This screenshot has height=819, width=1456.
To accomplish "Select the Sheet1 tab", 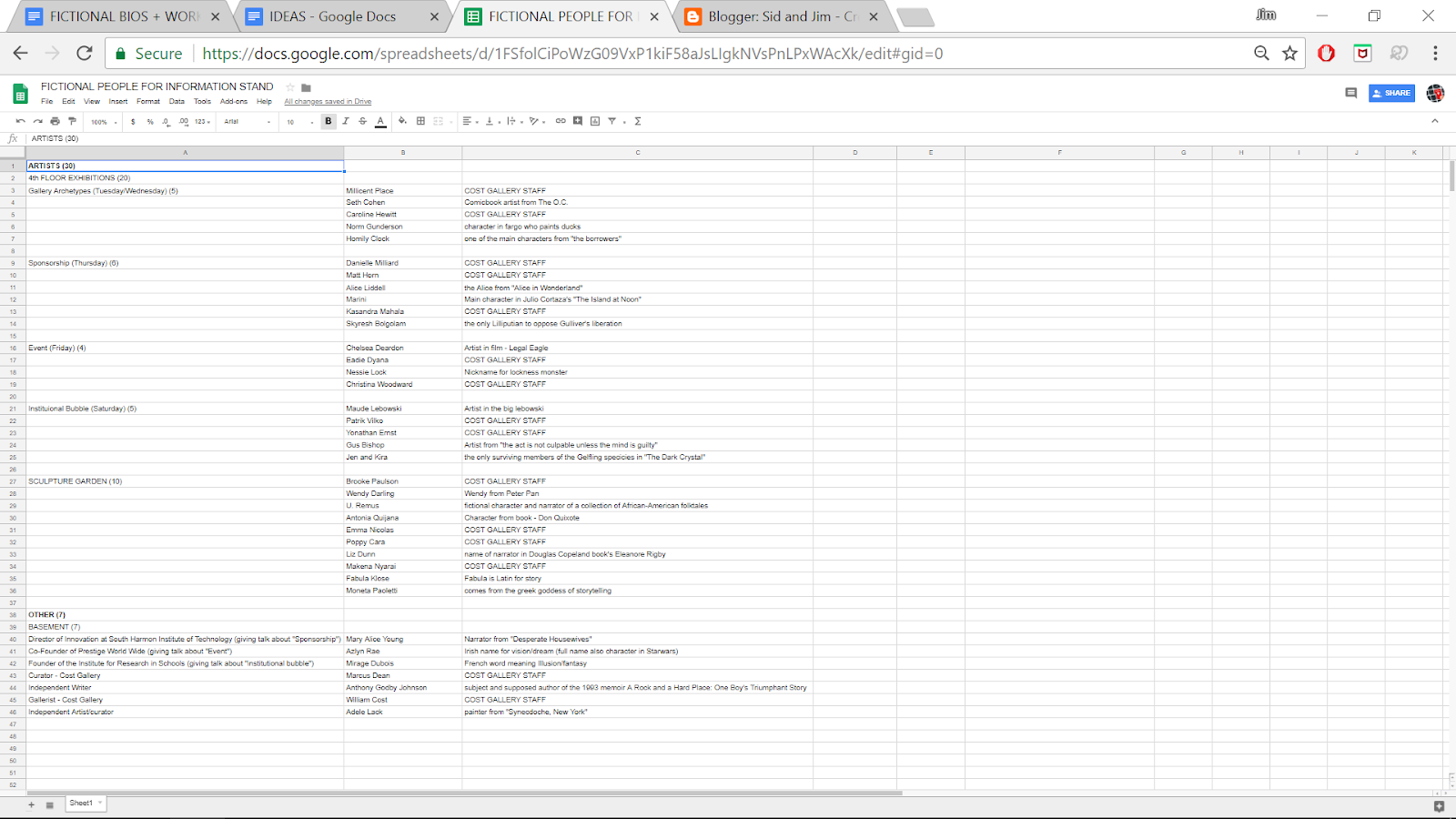I will point(85,804).
